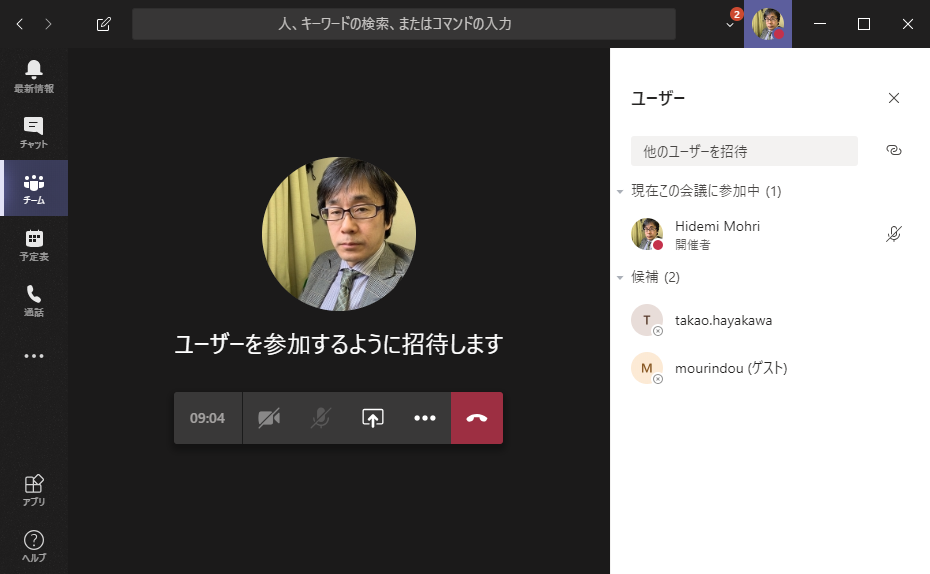Open more actions menu in call controls
The image size is (930, 574).
click(x=425, y=418)
